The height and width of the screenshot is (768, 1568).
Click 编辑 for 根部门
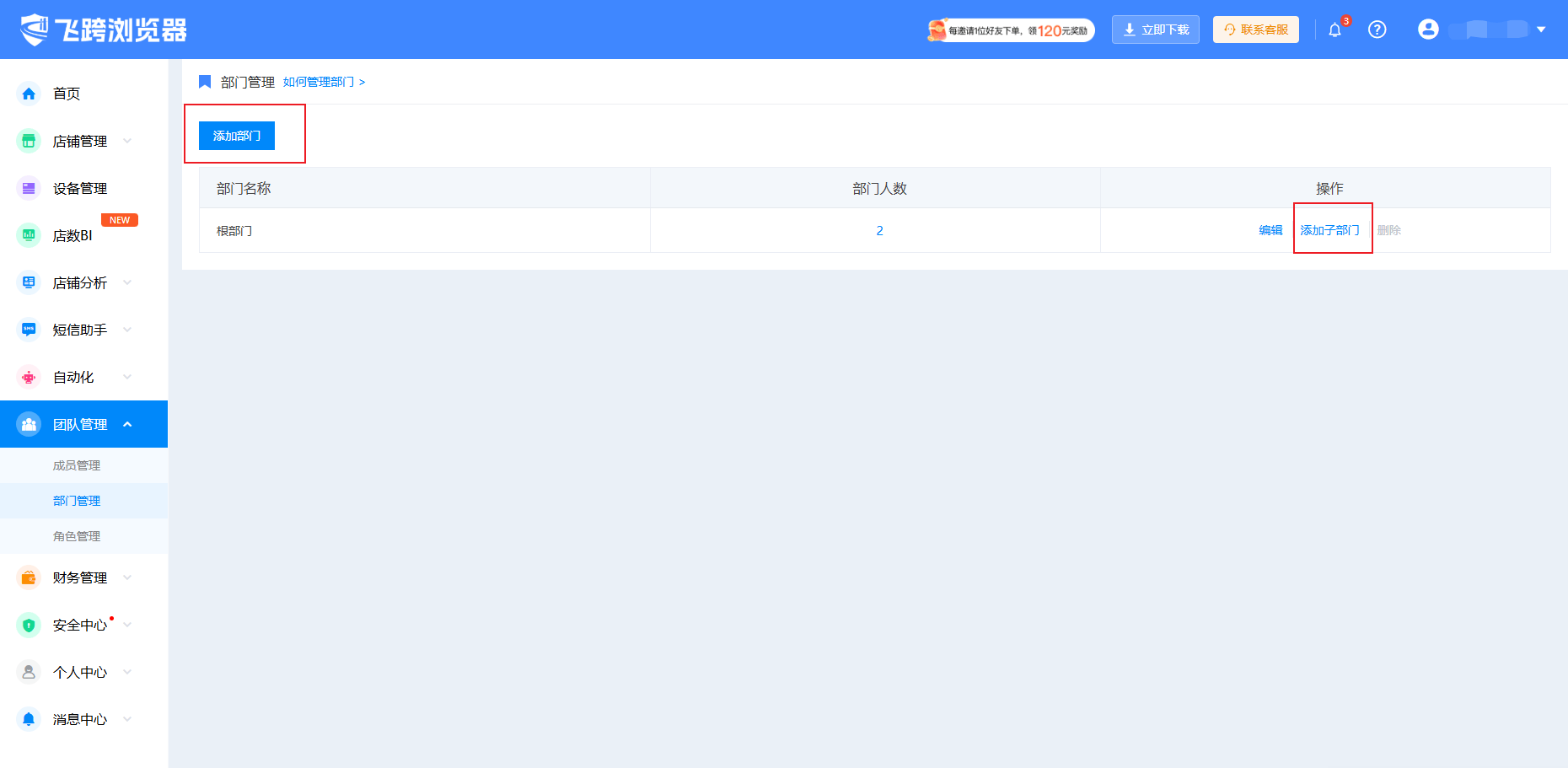click(1270, 230)
